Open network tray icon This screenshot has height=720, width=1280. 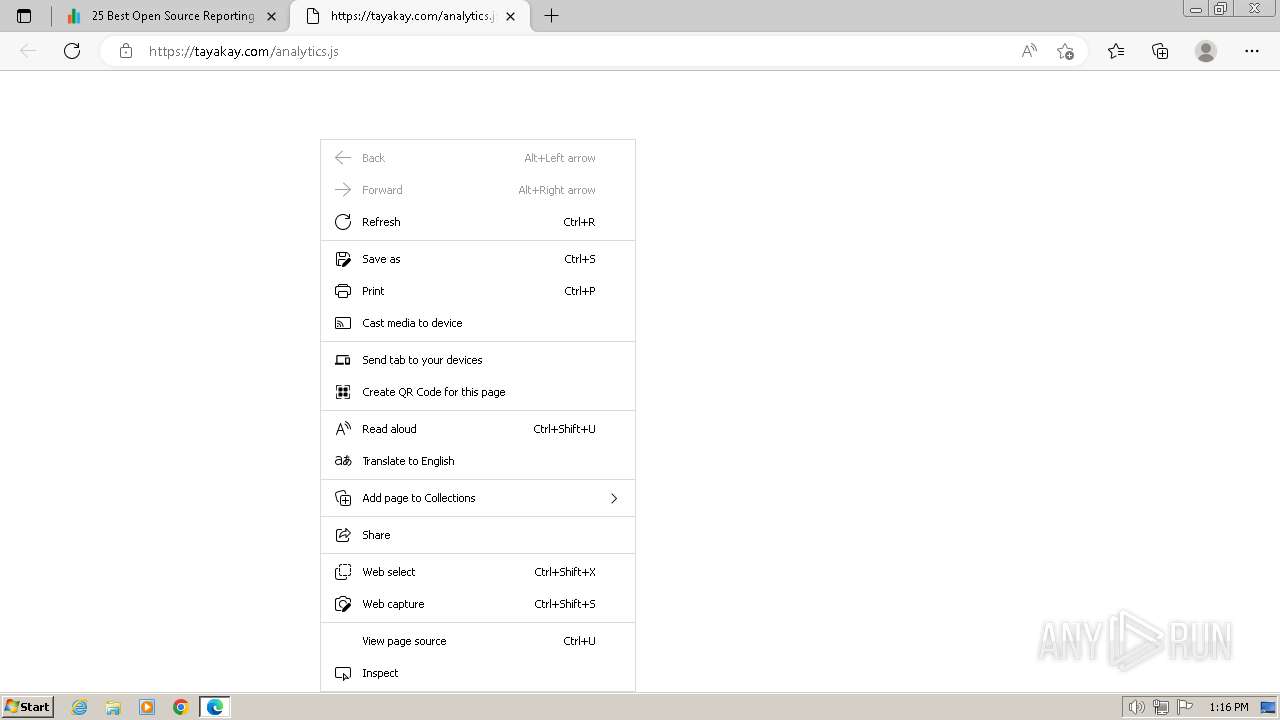tap(1161, 707)
